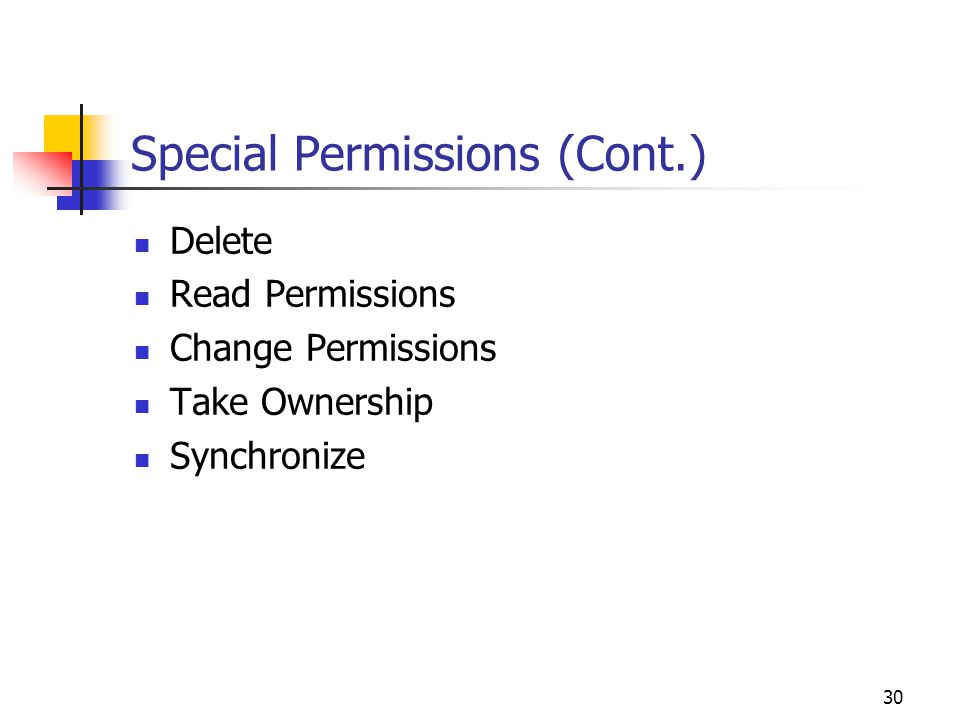Select the "Change Permissions" line
Viewport: 960px width, 720px height.
click(333, 349)
